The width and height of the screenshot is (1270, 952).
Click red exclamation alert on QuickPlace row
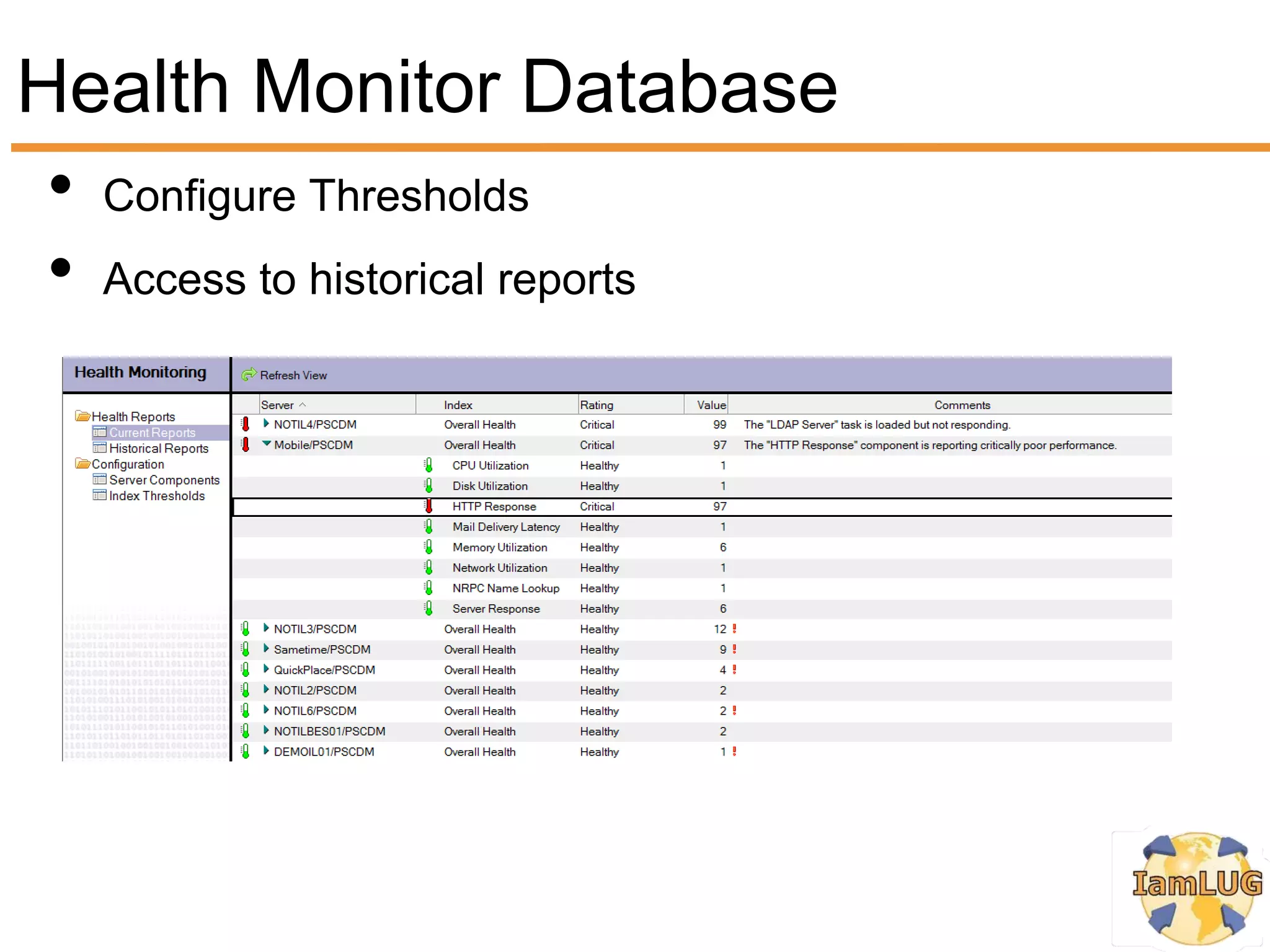(734, 669)
